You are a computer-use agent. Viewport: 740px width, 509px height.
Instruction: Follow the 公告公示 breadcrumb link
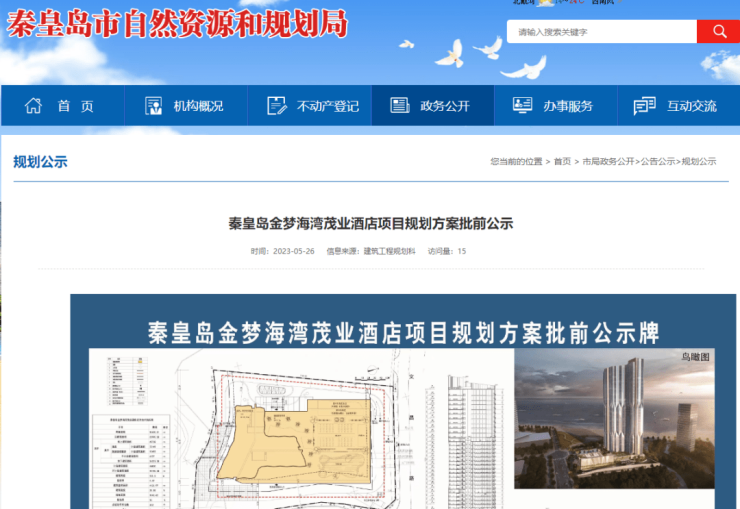[657, 161]
